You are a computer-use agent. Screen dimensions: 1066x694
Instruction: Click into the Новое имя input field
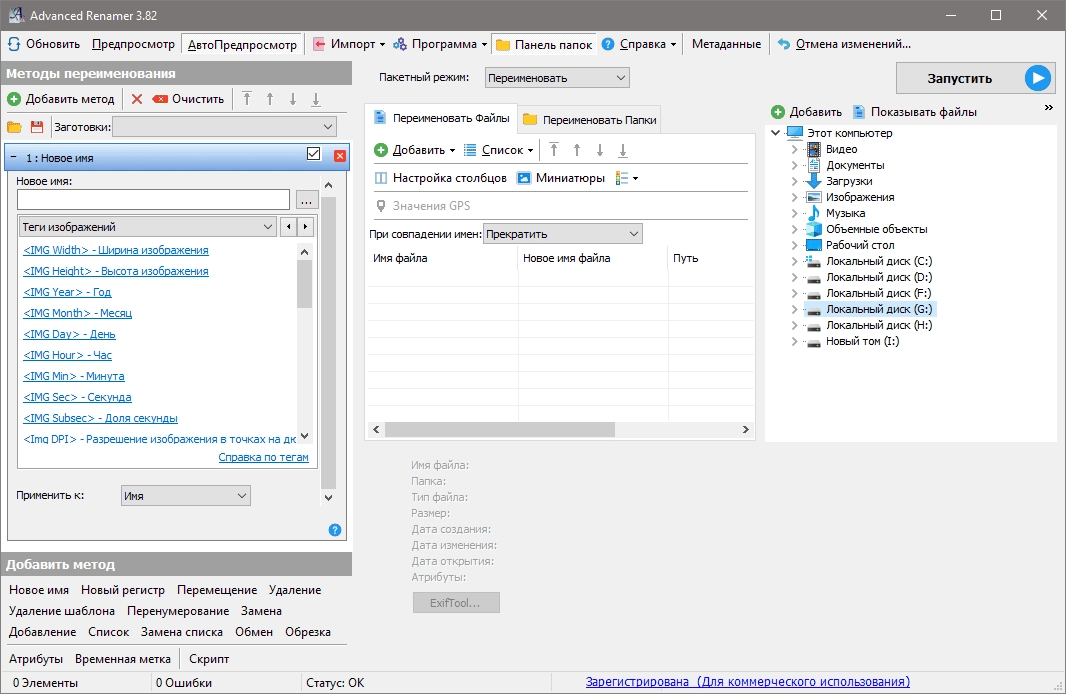pyautogui.click(x=154, y=200)
